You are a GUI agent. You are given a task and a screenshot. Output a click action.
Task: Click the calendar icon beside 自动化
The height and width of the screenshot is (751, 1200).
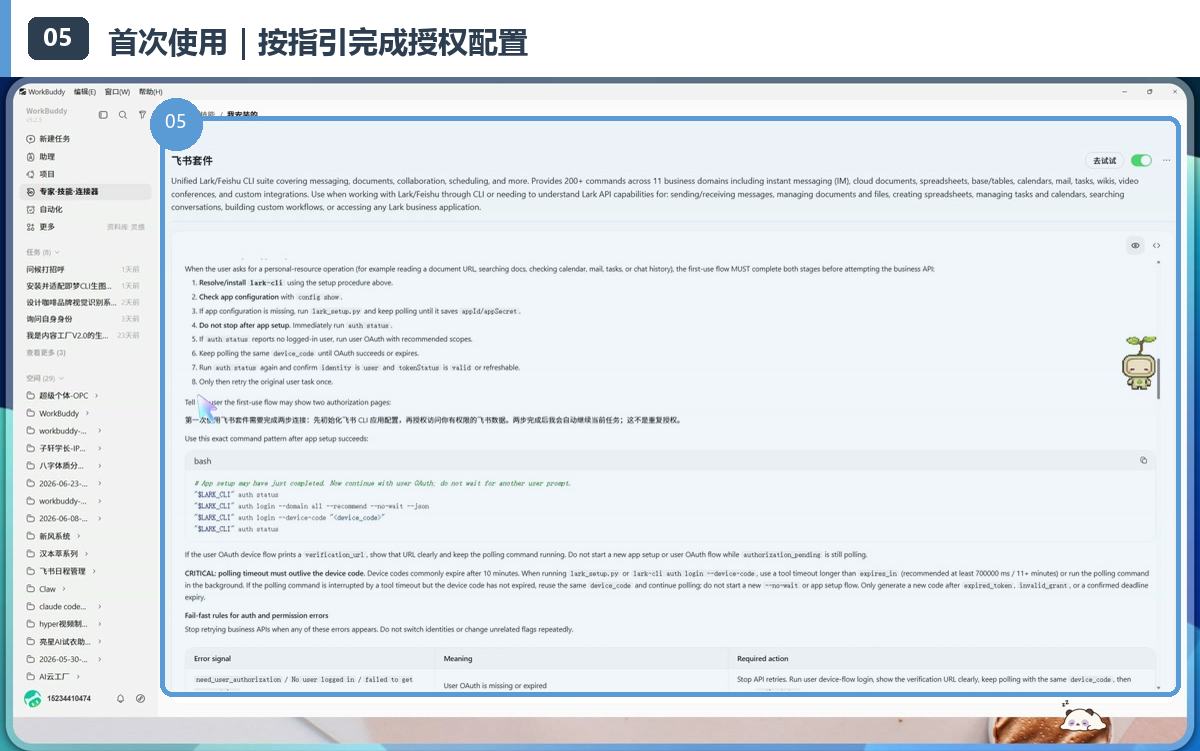click(x=31, y=209)
